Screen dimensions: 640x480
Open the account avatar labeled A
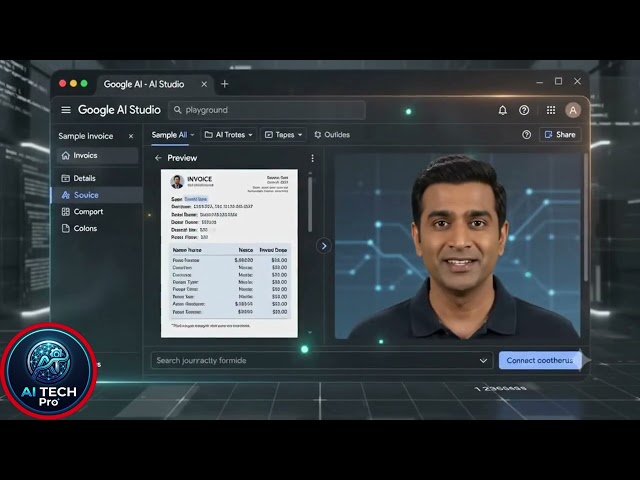[573, 110]
